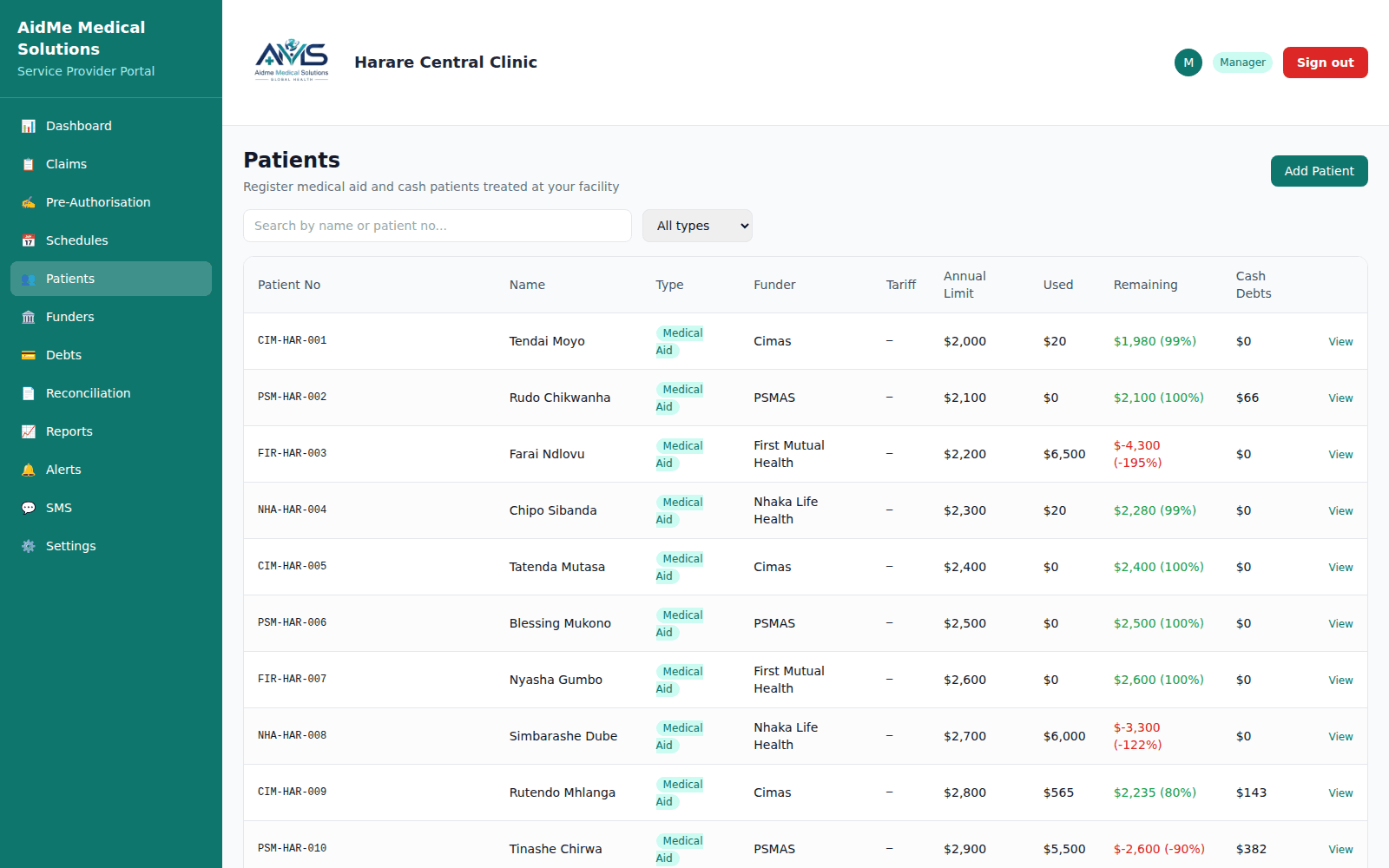Select the Claims clipboard icon
Screen dimensions: 1389x868
[x=29, y=164]
